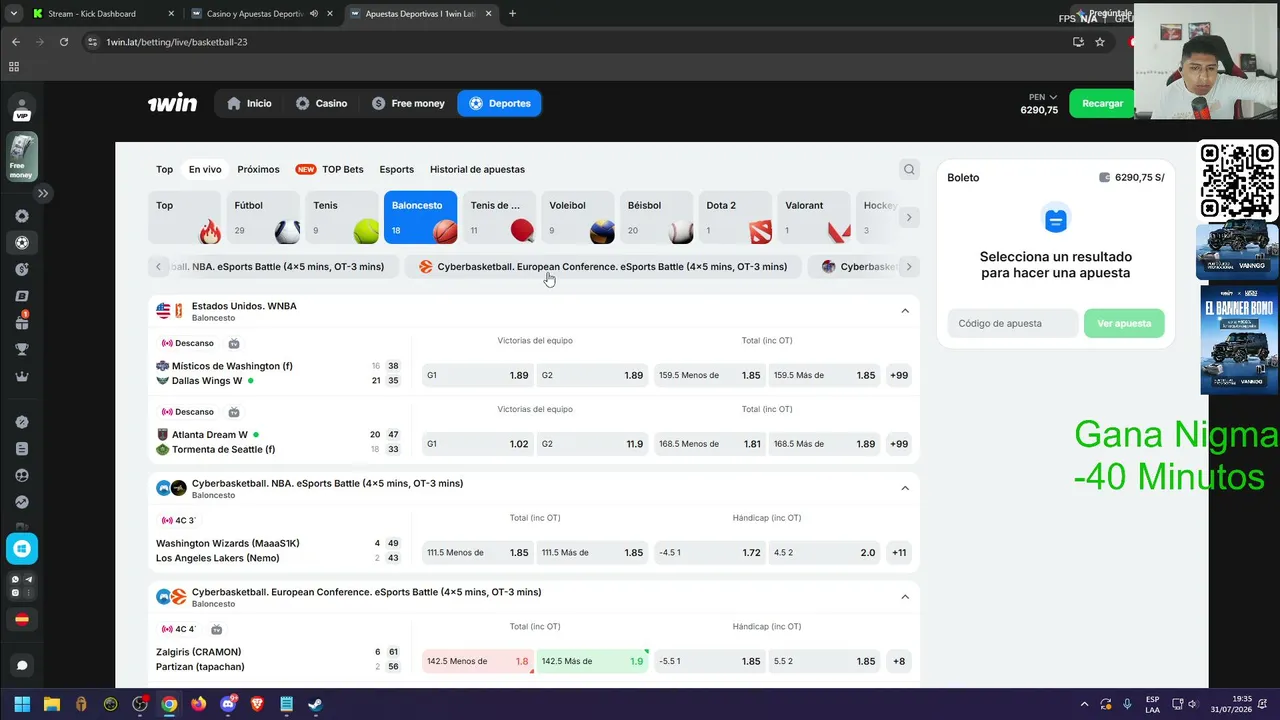
Task: Open Discord from the Windows taskbar
Action: click(x=228, y=704)
